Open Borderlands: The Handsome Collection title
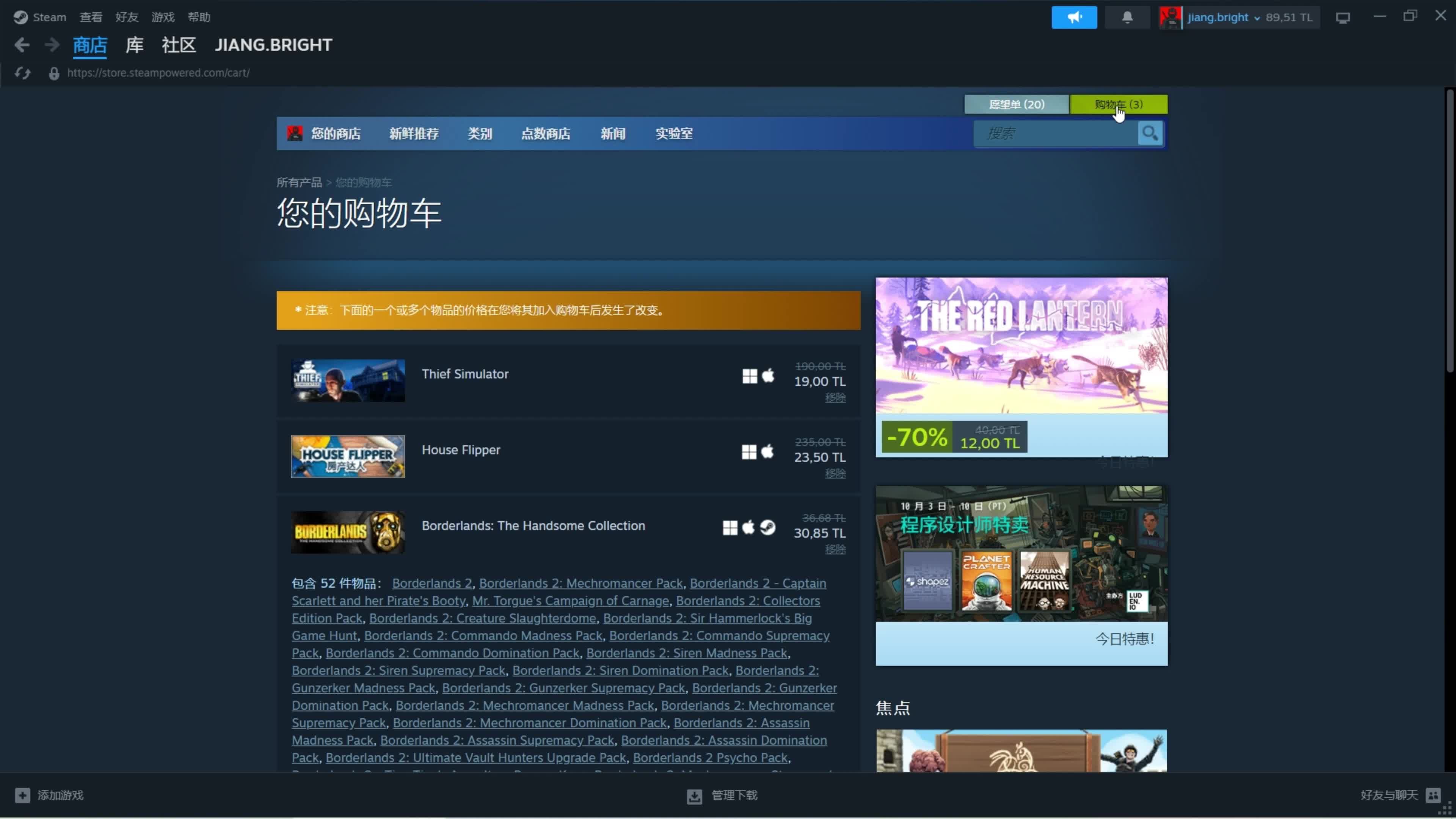This screenshot has height=819, width=1456. [533, 526]
